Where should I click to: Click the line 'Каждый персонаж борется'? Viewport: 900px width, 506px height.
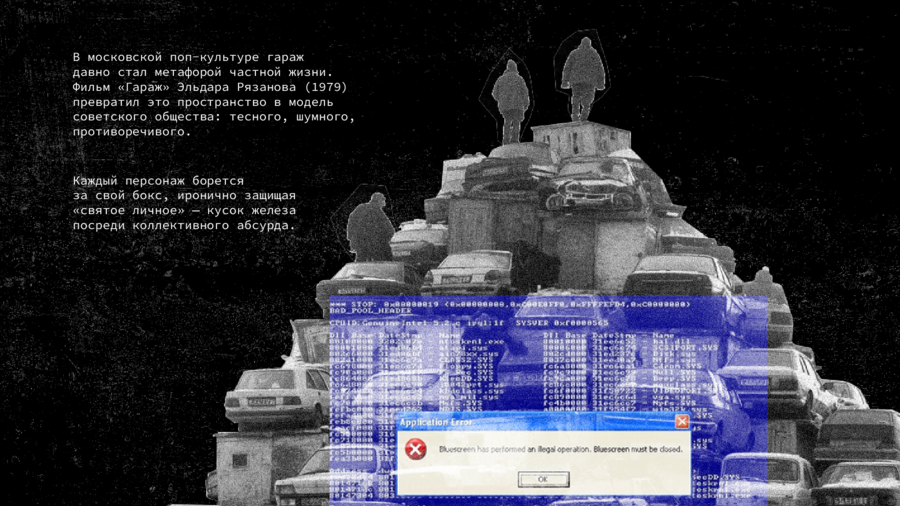click(x=158, y=181)
